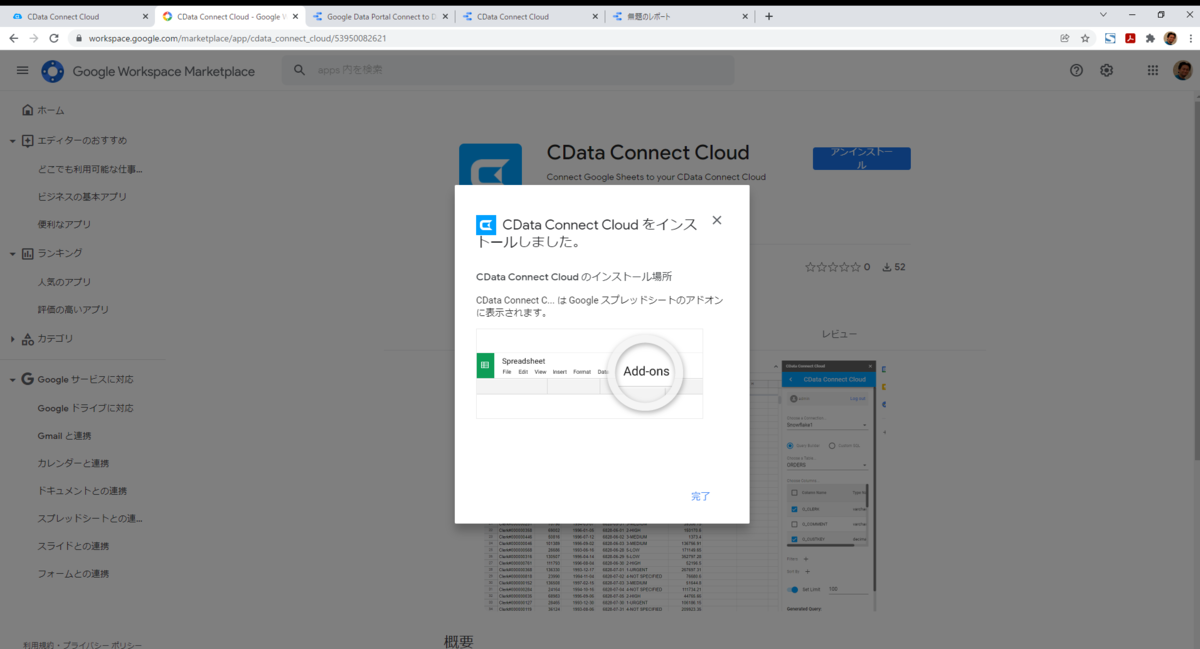Viewport: 1200px width, 649px height.
Task: Open the Adobe Acrobat extension
Action: [1130, 38]
